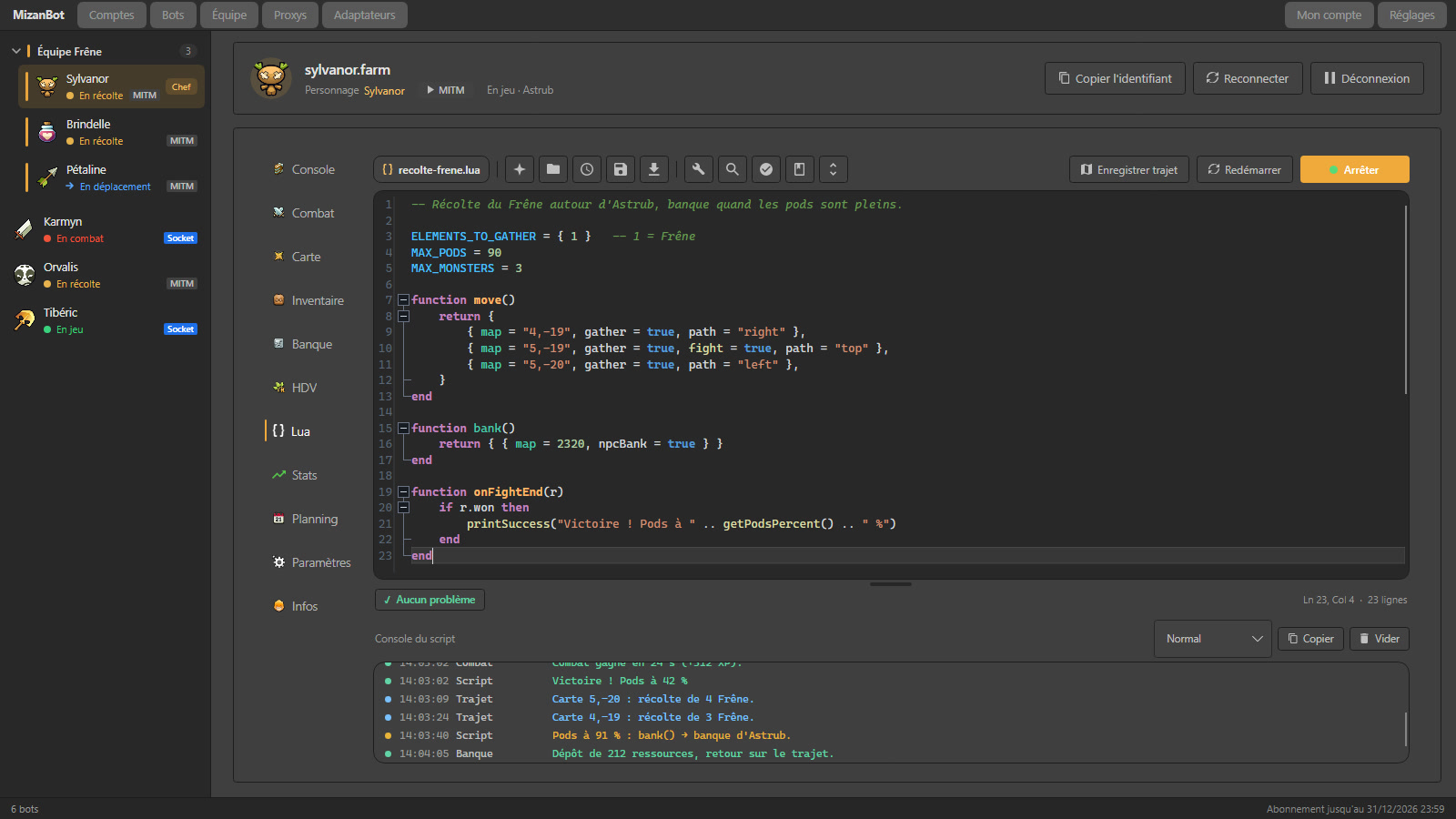Open documentation book icon in editor toolbar
The width and height of the screenshot is (1456, 819).
800,169
